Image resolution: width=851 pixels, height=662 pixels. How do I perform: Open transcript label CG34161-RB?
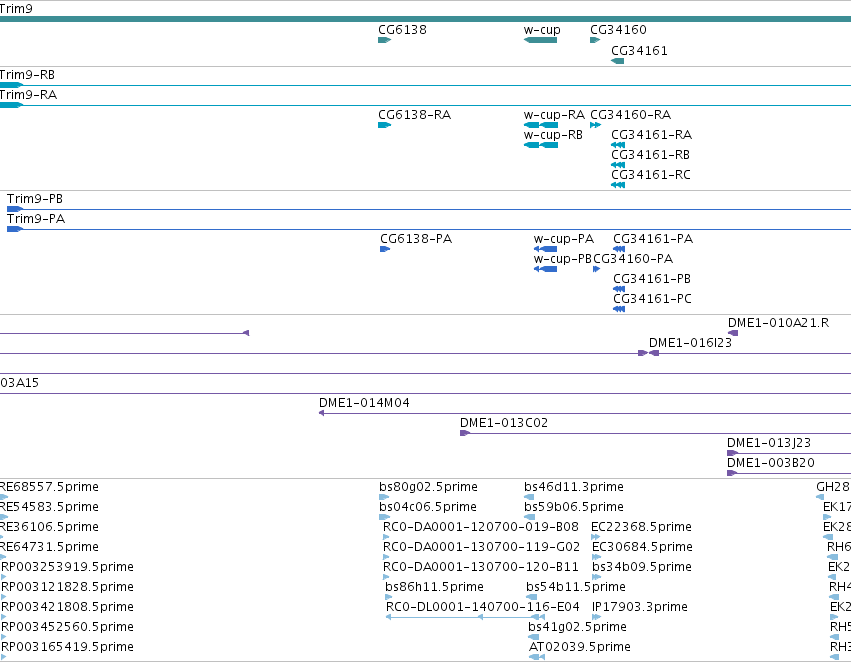(x=651, y=155)
